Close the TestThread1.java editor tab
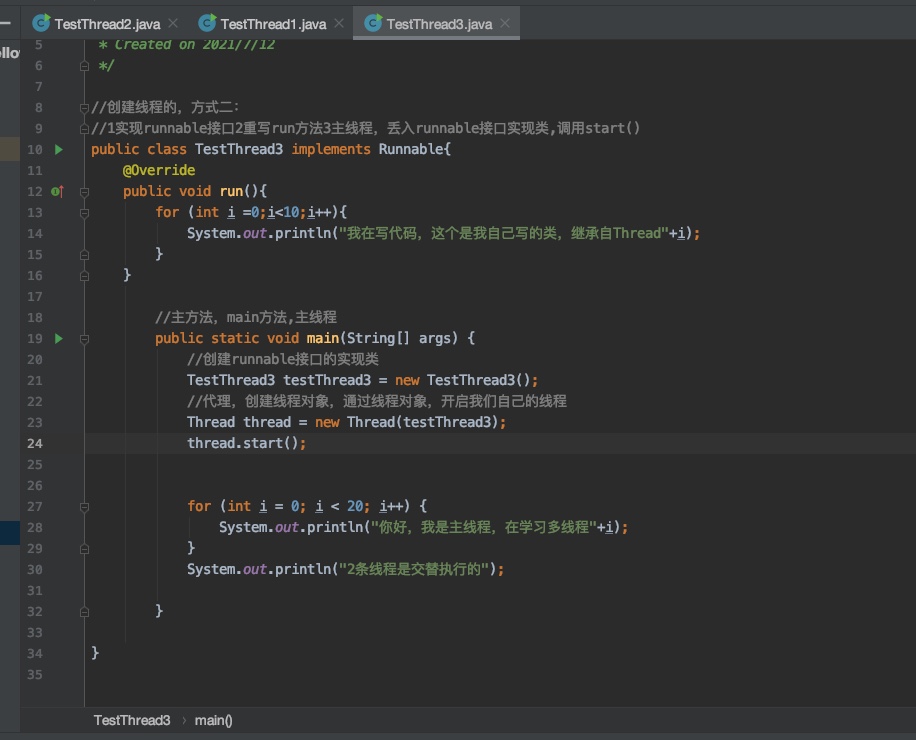This screenshot has height=740, width=916. [340, 23]
